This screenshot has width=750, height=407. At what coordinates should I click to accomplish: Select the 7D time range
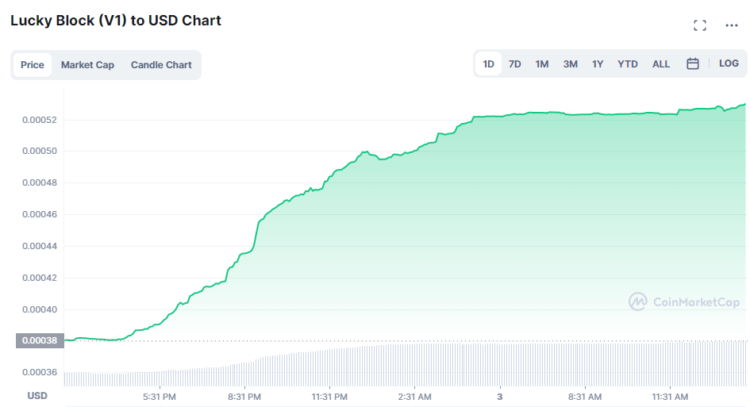click(515, 64)
